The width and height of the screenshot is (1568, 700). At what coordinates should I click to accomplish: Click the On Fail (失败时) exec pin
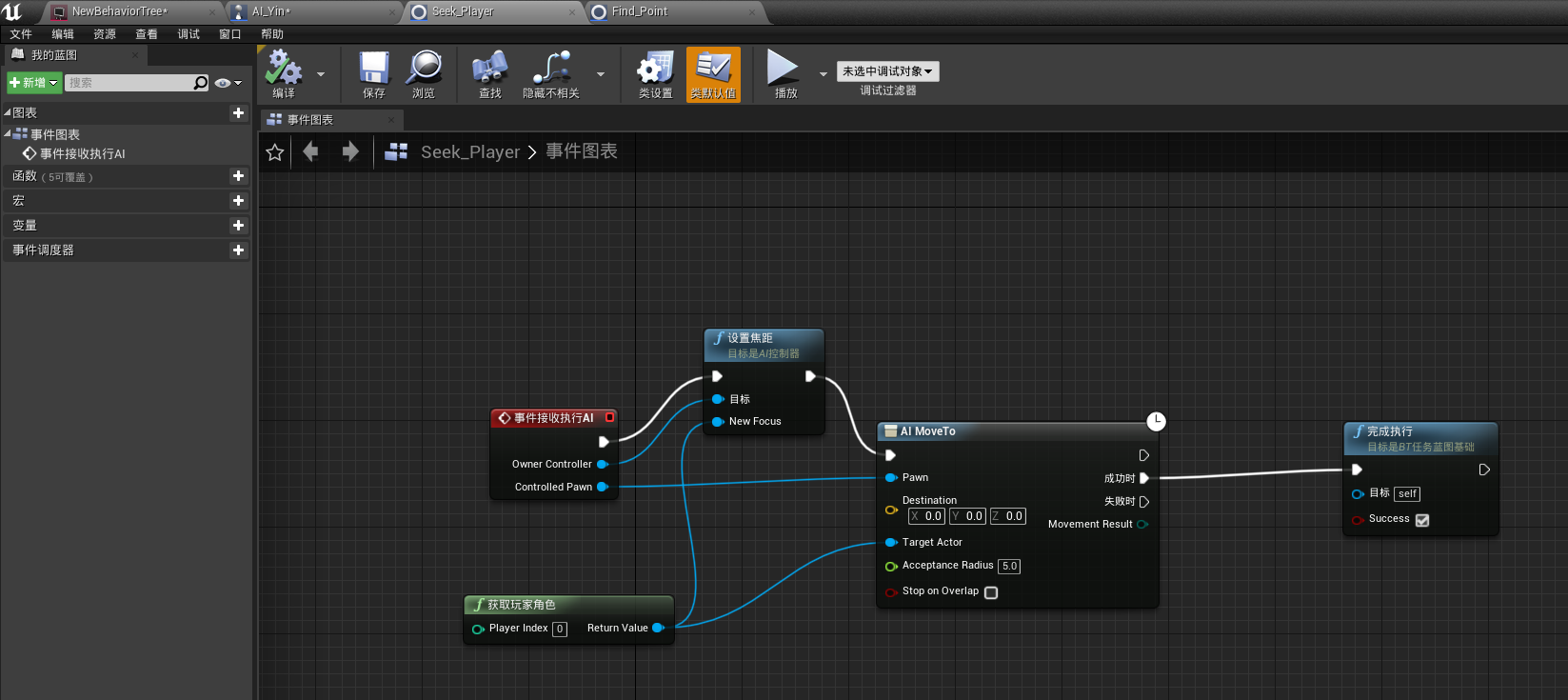[1144, 501]
